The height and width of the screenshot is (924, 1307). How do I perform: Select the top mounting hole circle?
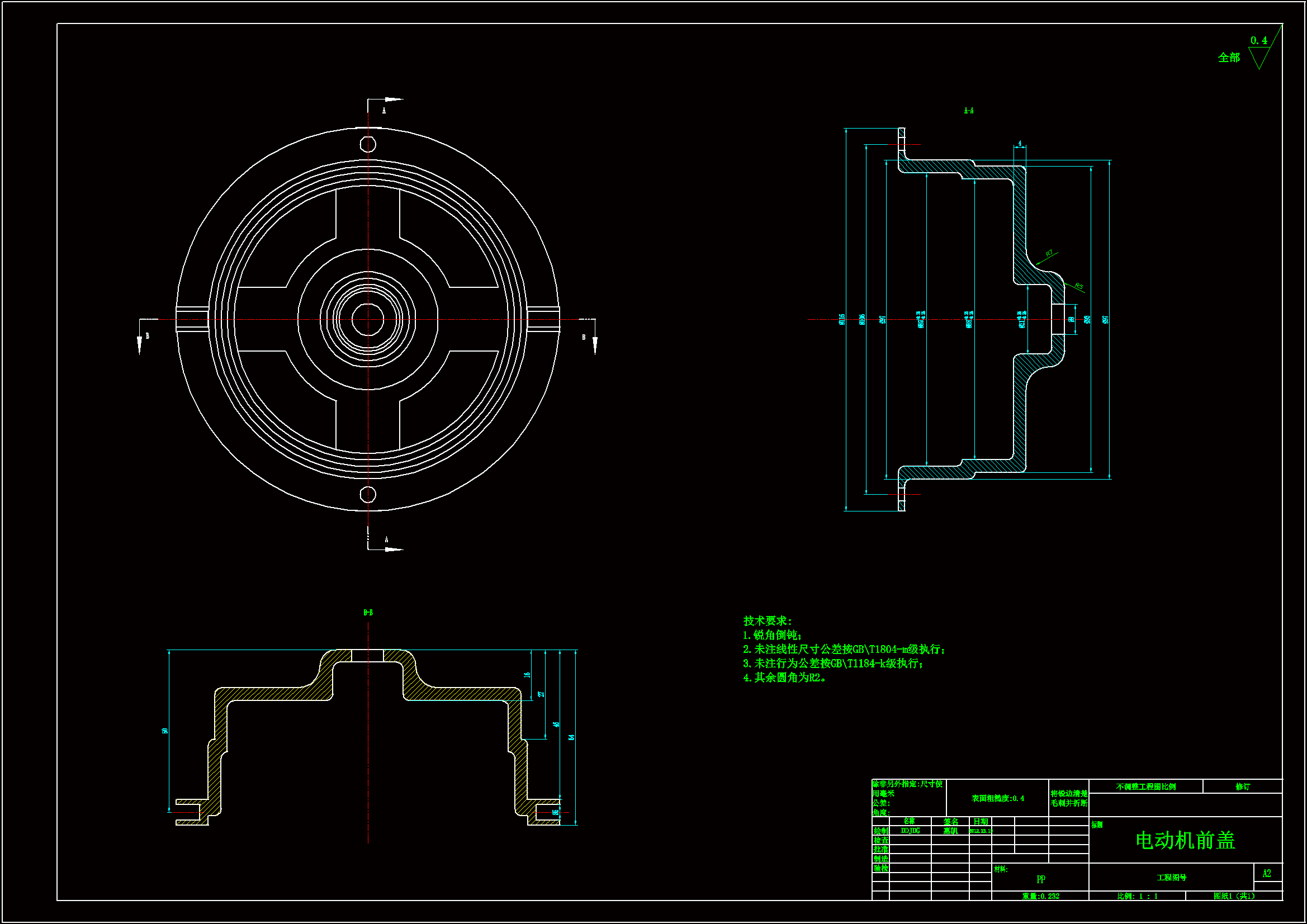pyautogui.click(x=368, y=144)
